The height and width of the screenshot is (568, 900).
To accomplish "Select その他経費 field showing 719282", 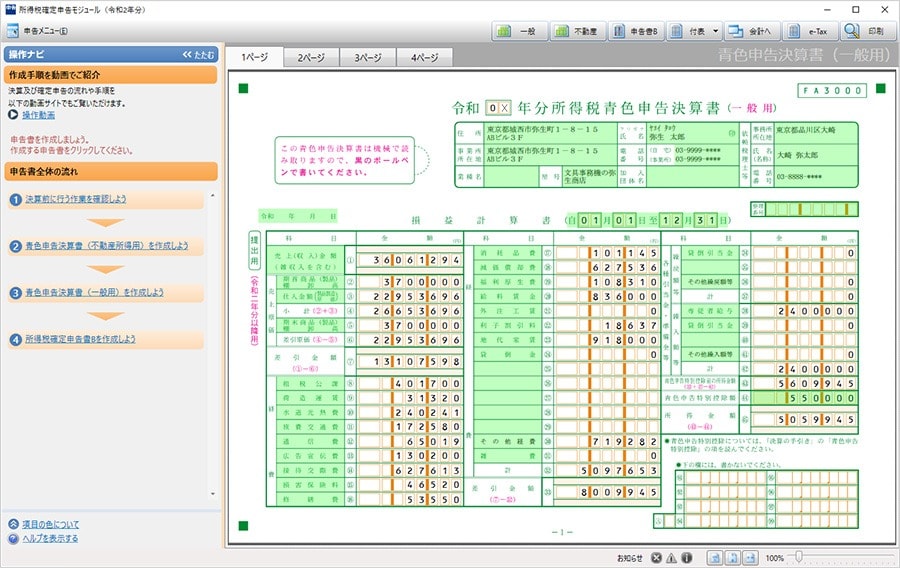I will point(607,441).
